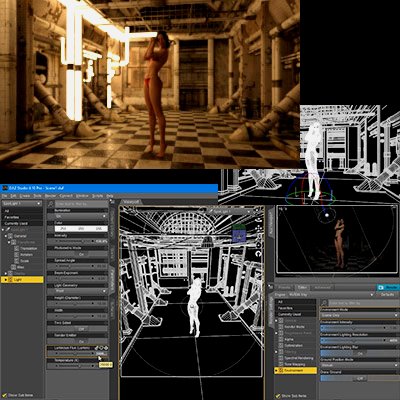Toggle the Draw Ground switch
This screenshot has width=400, height=400.
(359, 379)
